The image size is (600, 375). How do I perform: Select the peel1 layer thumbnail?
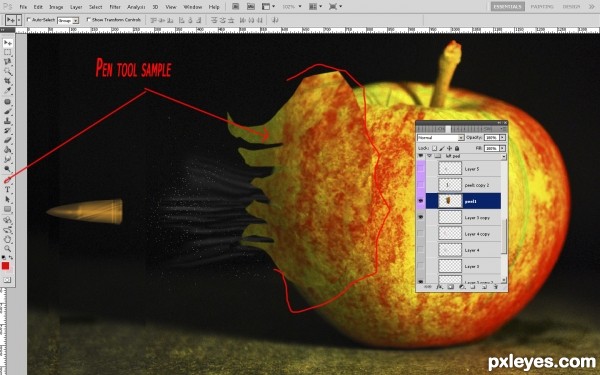pos(450,201)
